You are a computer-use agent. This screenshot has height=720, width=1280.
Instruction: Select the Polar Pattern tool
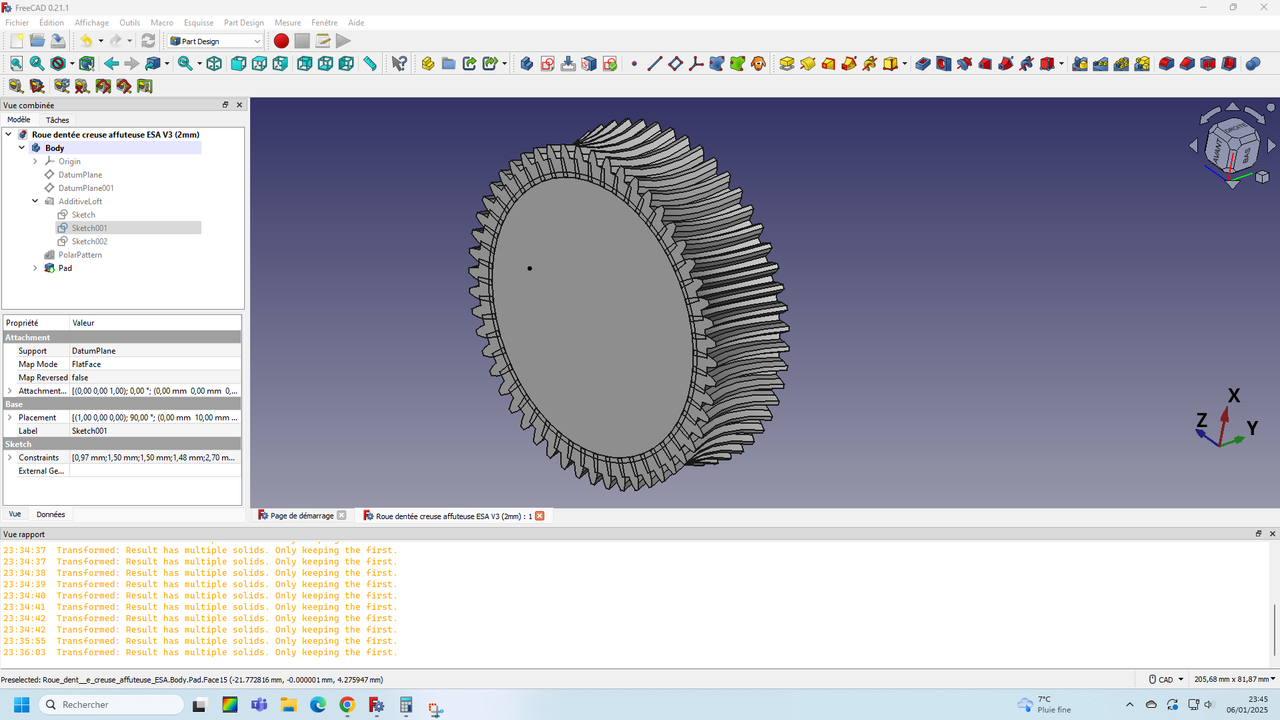1121,64
